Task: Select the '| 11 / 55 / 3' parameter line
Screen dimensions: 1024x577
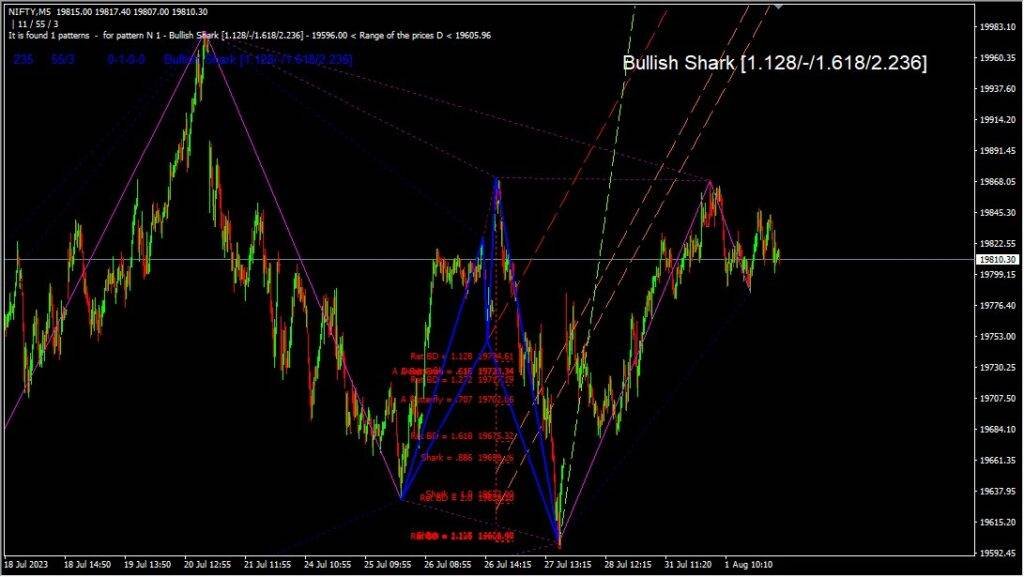Action: click(35, 23)
